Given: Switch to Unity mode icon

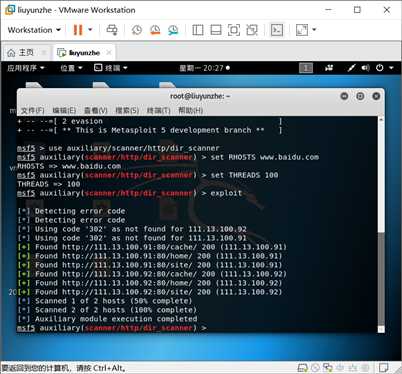Looking at the screenshot, I should tap(252, 30).
